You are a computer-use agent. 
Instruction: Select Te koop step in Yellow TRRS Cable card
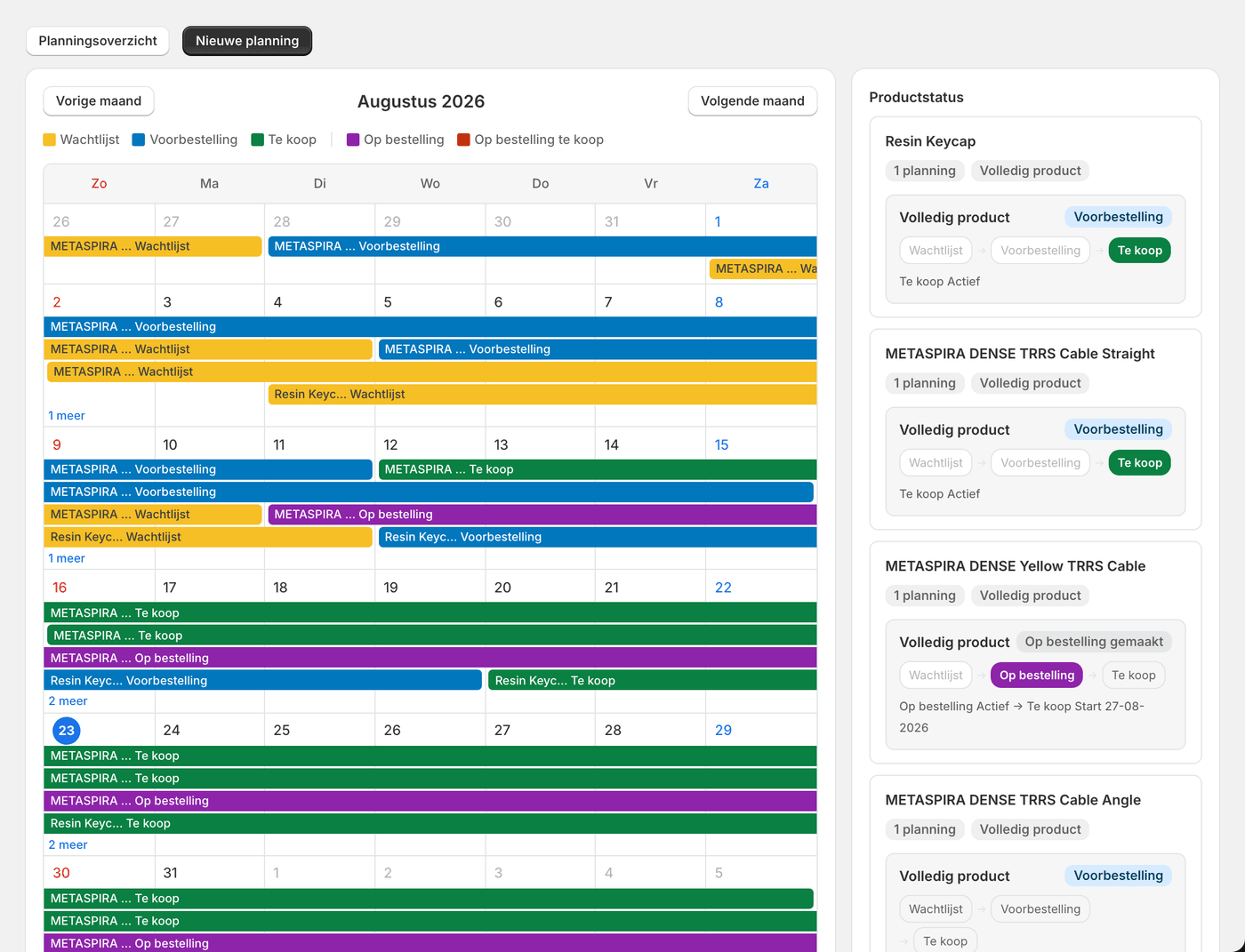click(x=1134, y=676)
